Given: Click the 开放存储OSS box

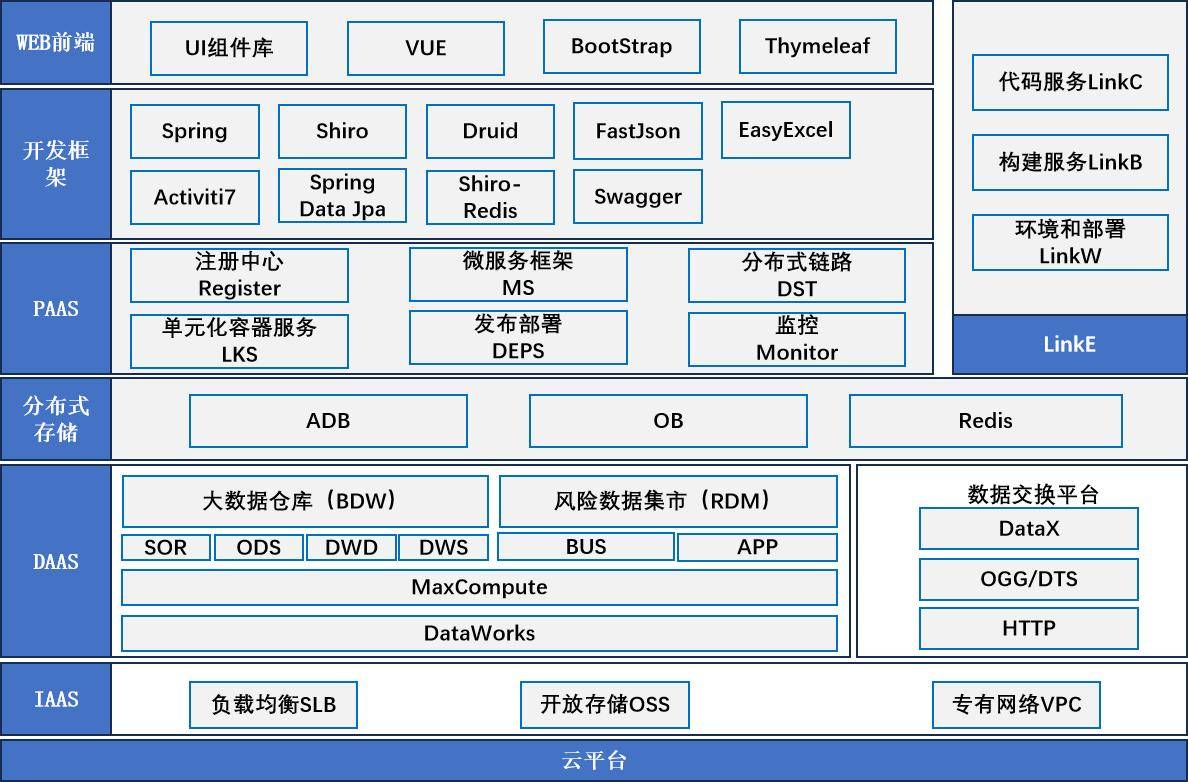Looking at the screenshot, I should click(x=605, y=705).
